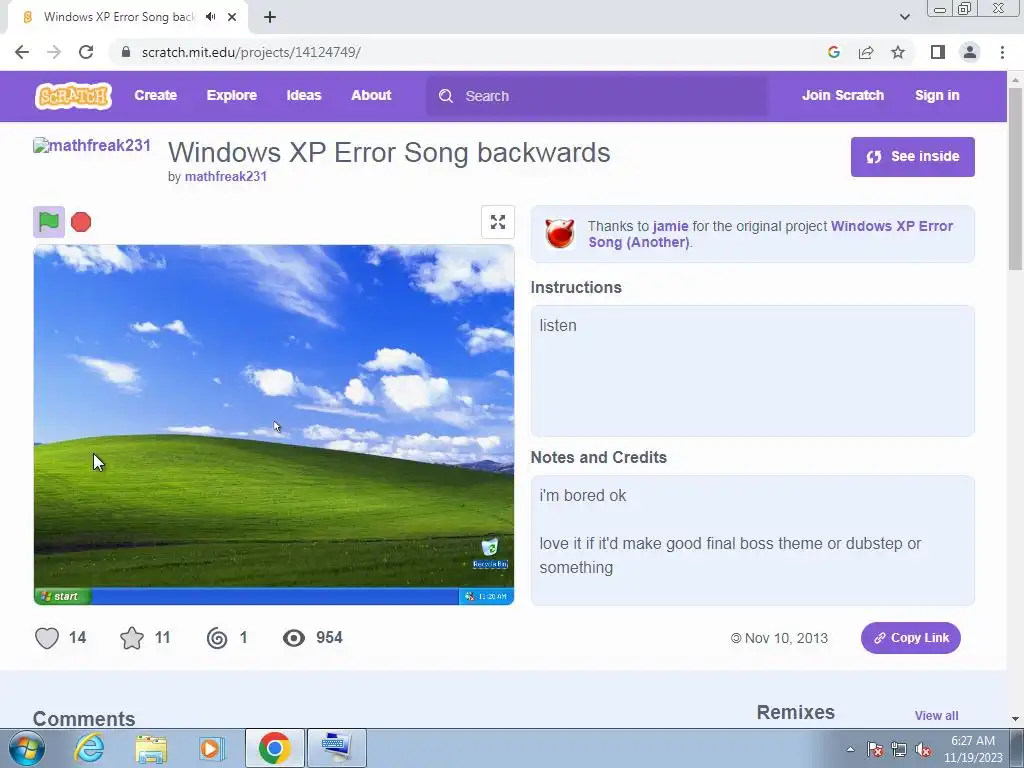Reload the current page

(x=86, y=52)
